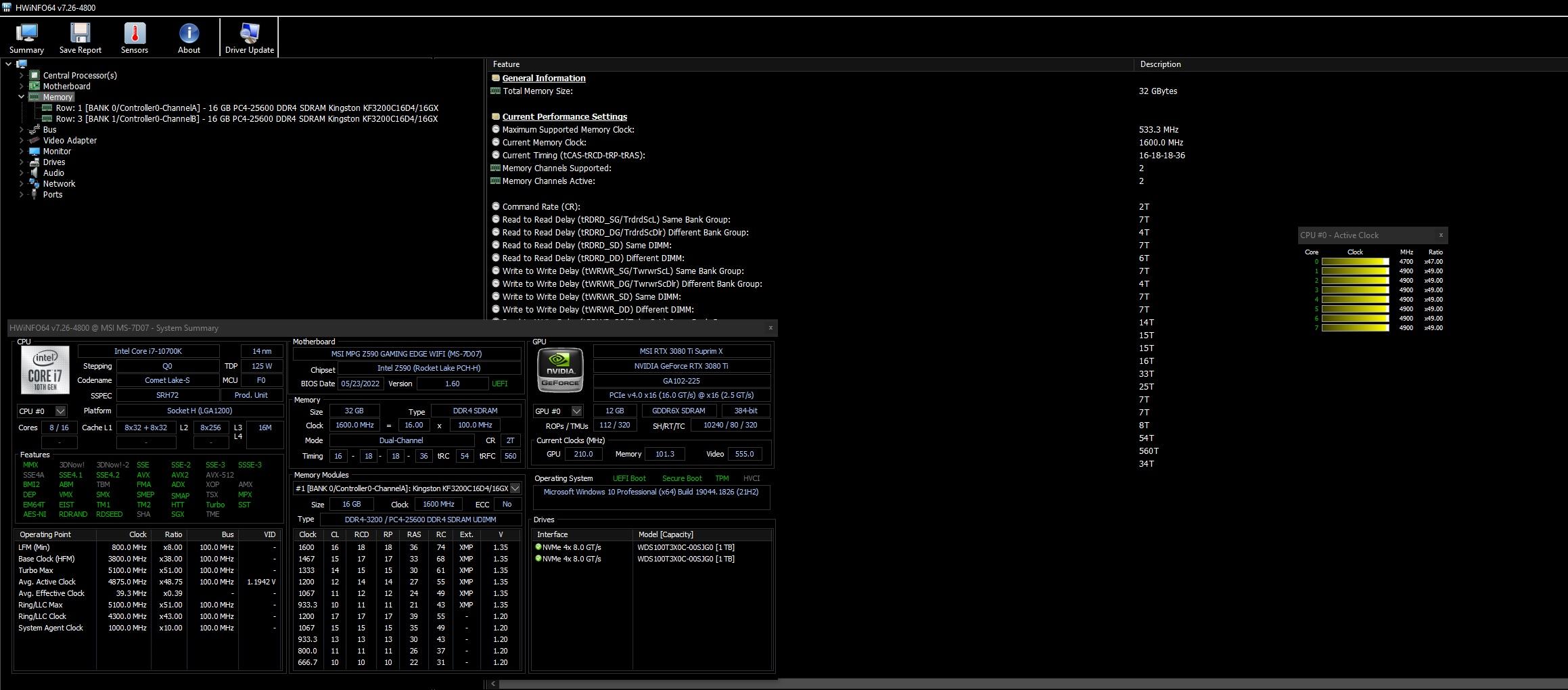Click the Description column header
This screenshot has width=1568, height=690.
point(1160,64)
